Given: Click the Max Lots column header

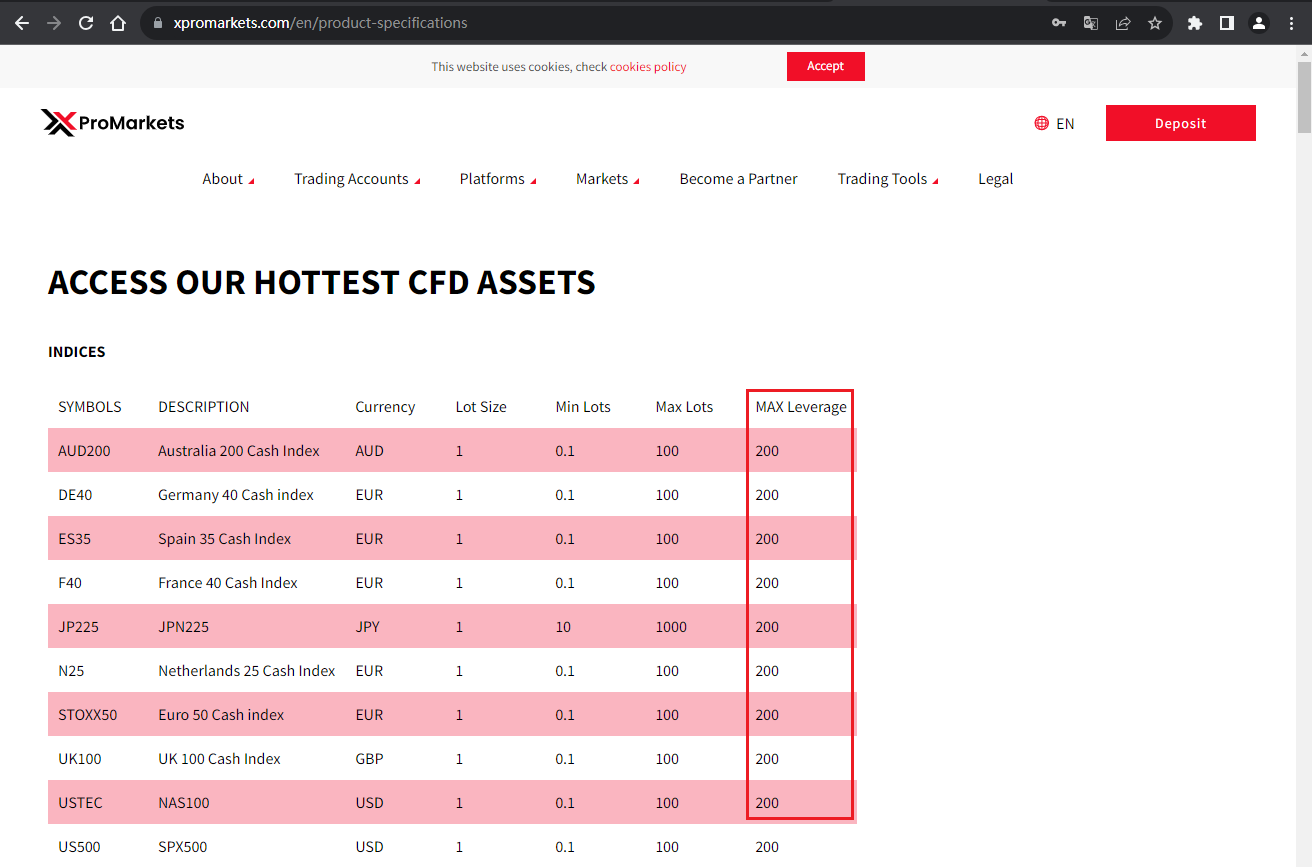Looking at the screenshot, I should (x=684, y=407).
